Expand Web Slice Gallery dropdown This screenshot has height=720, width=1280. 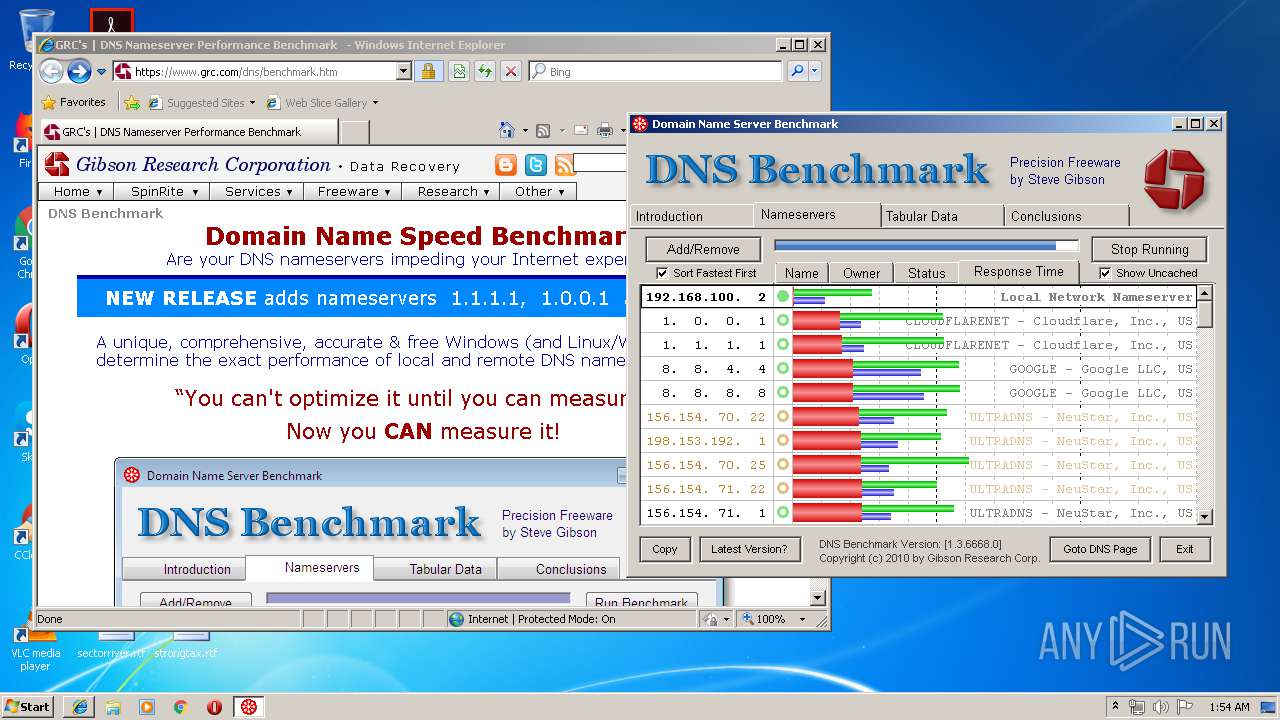click(375, 103)
